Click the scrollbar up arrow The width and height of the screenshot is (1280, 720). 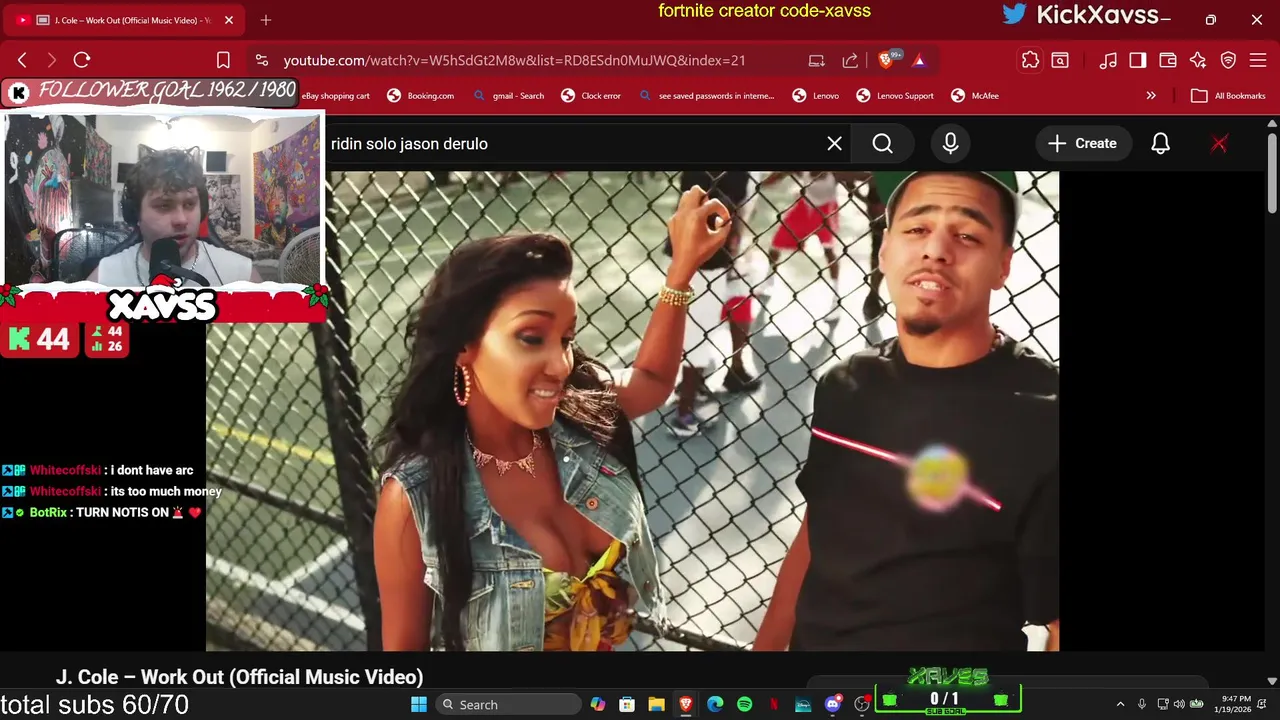point(1272,122)
